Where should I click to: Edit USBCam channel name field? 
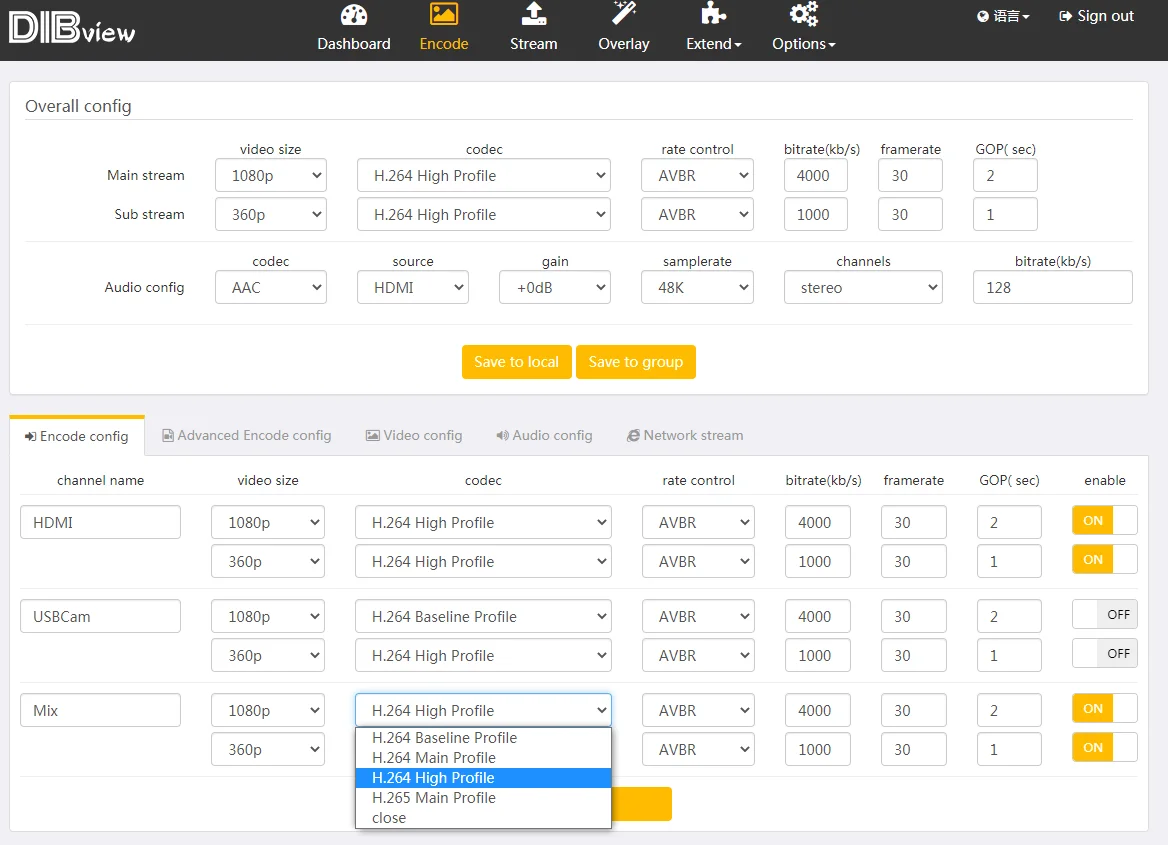point(101,616)
